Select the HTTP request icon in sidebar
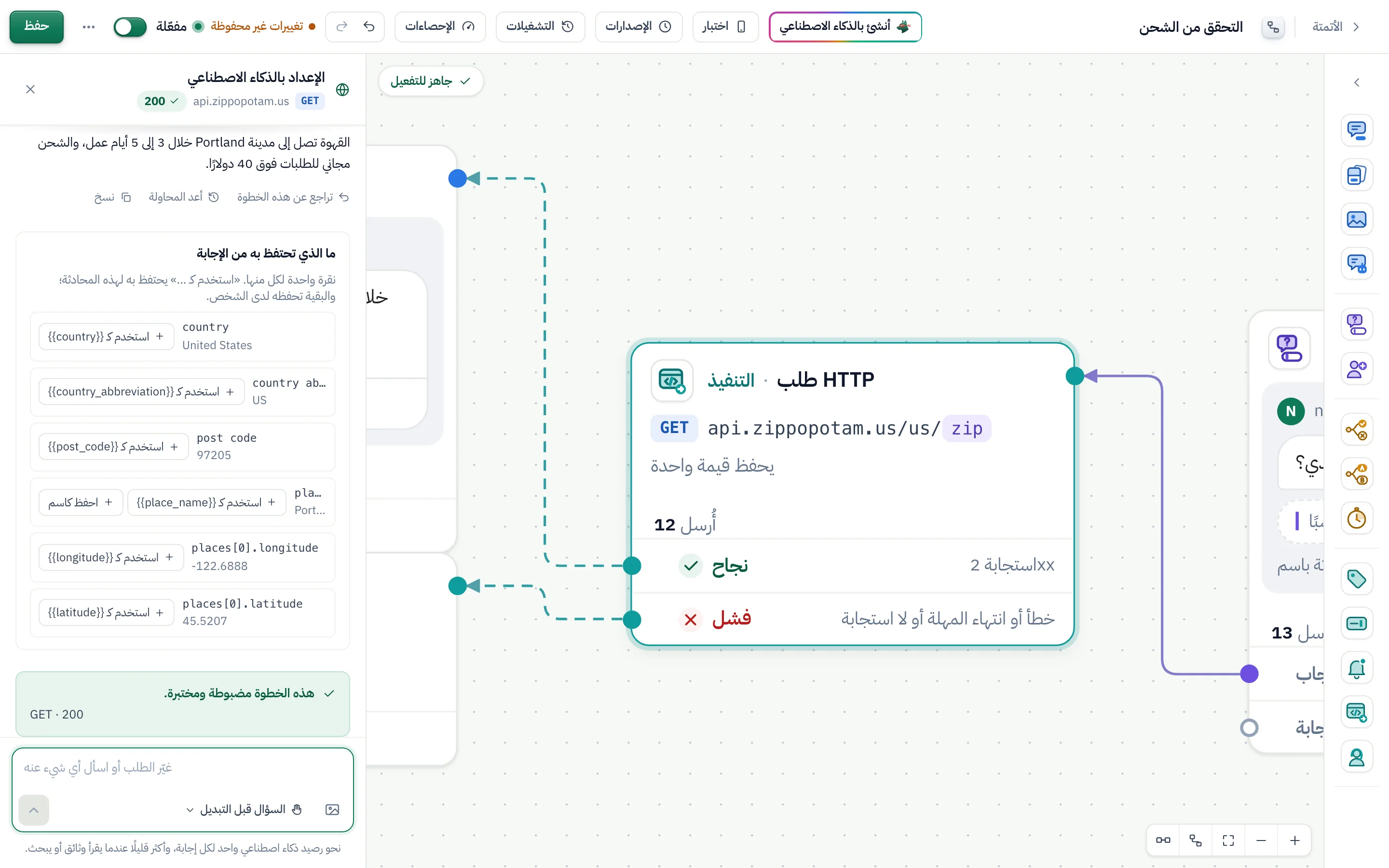Image resolution: width=1389 pixels, height=868 pixels. [x=1357, y=712]
